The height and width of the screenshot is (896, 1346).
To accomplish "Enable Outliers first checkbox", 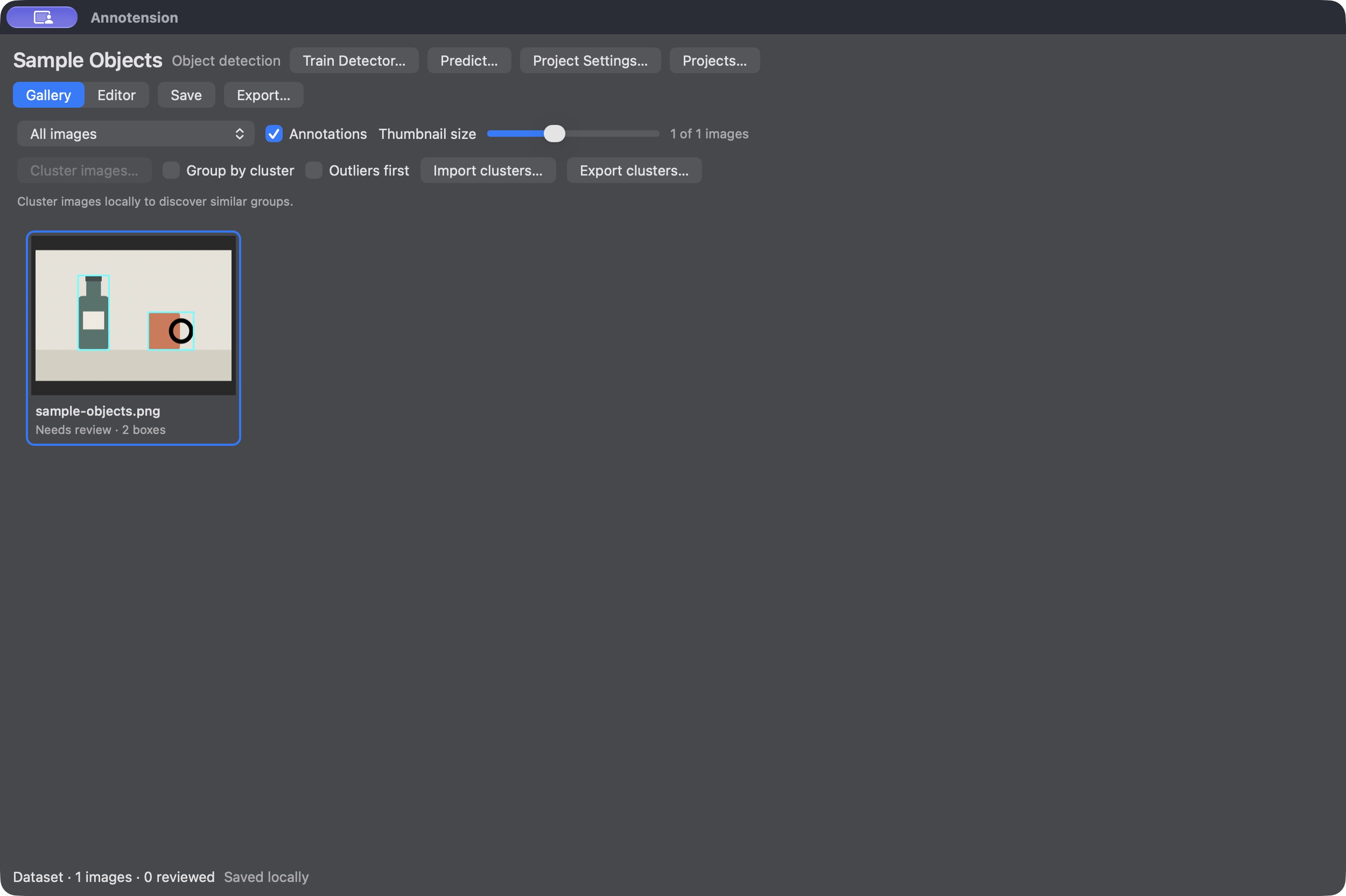I will coord(314,170).
